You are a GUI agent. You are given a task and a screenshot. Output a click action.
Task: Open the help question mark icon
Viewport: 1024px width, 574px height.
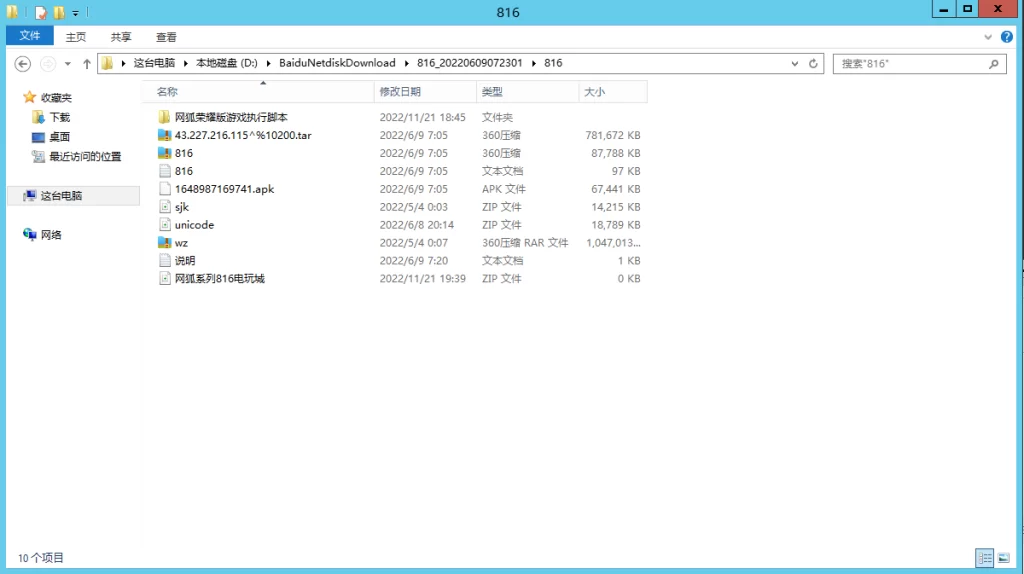tap(1006, 36)
